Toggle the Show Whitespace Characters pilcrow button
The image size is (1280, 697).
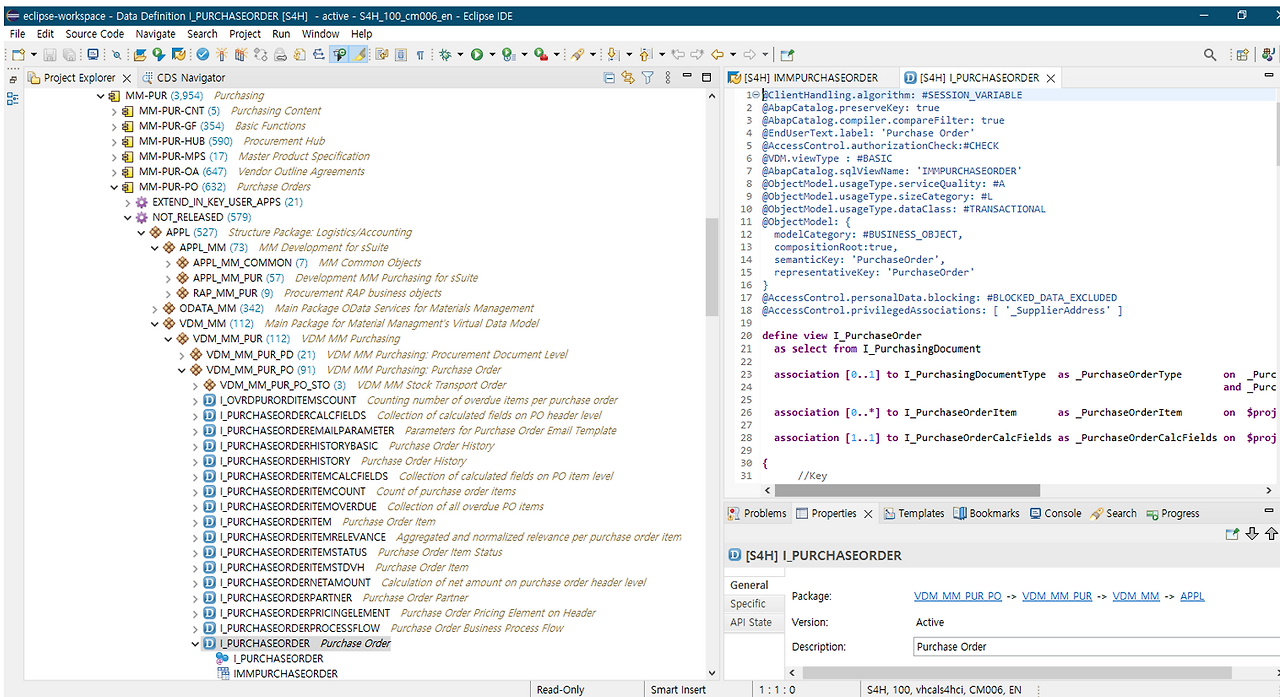(x=420, y=55)
